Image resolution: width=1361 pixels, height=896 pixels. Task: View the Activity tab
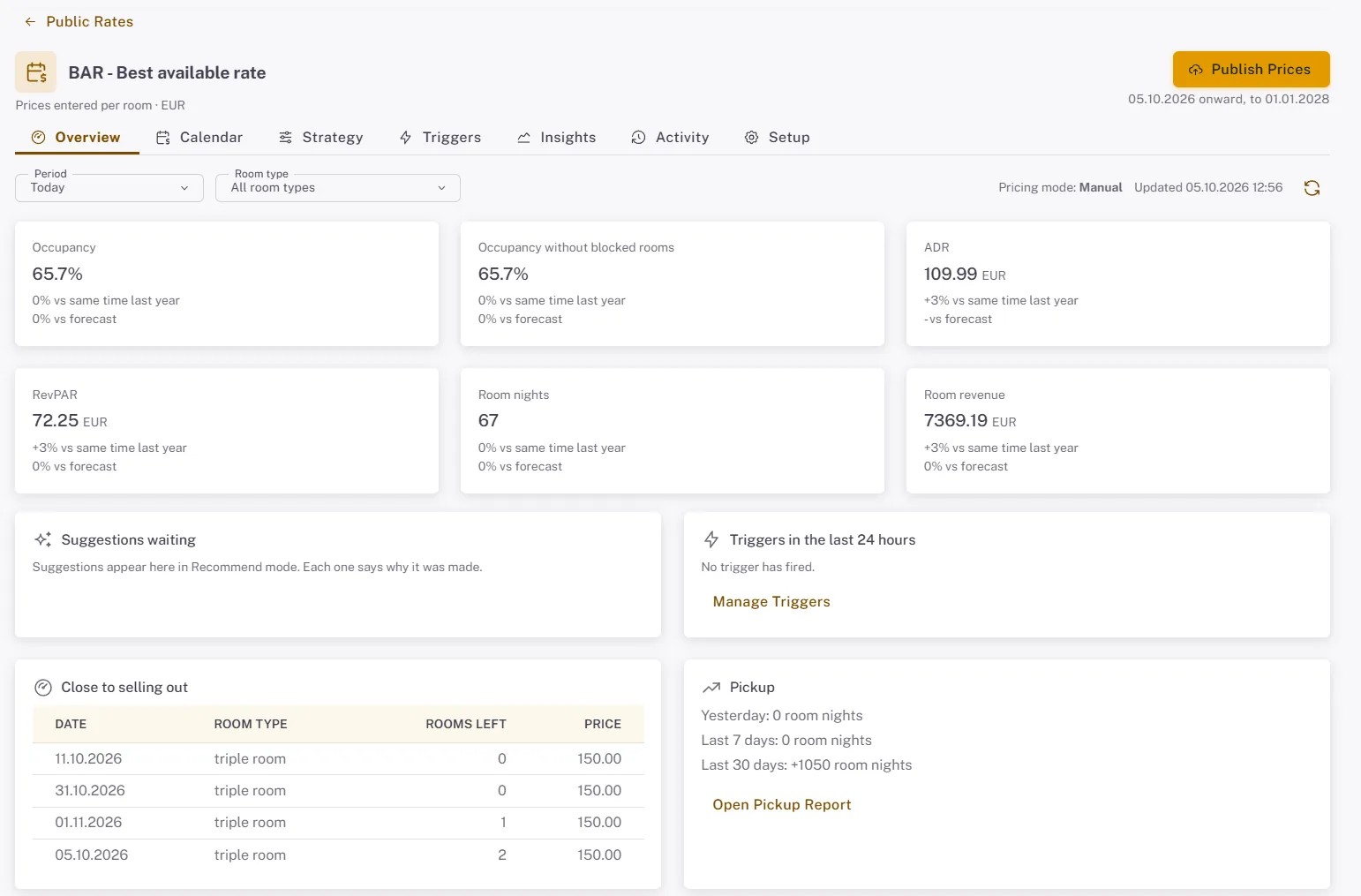(x=671, y=138)
